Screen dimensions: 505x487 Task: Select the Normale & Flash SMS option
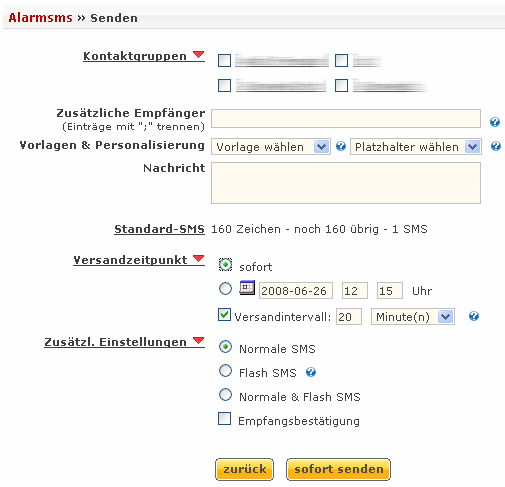pyautogui.click(x=225, y=395)
